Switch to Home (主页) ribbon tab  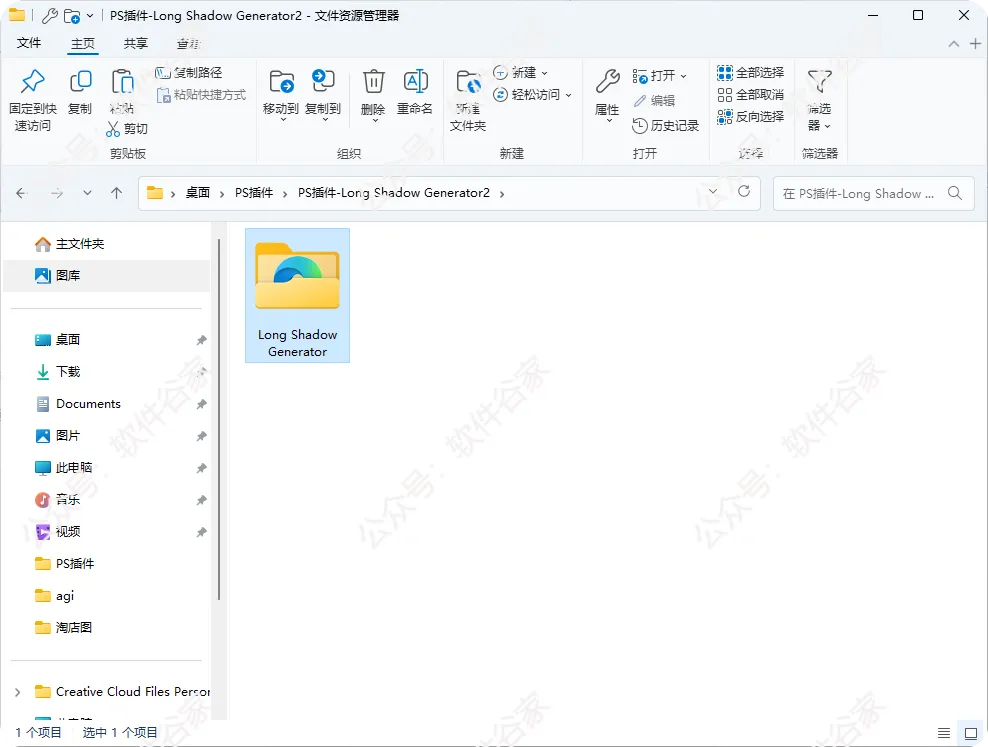[x=83, y=43]
